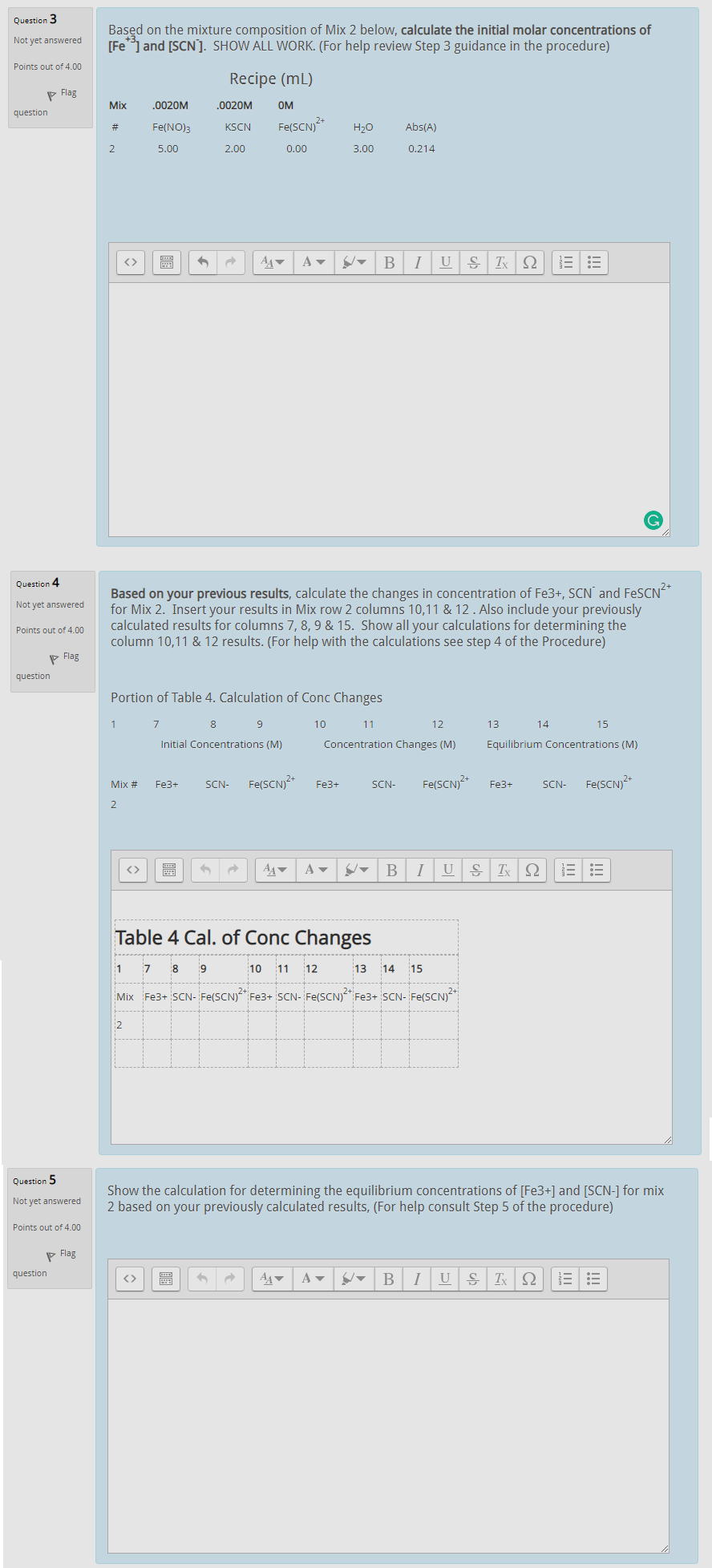Image resolution: width=712 pixels, height=1568 pixels.
Task: Undo last edit in Question 5 editor
Action: (202, 1279)
